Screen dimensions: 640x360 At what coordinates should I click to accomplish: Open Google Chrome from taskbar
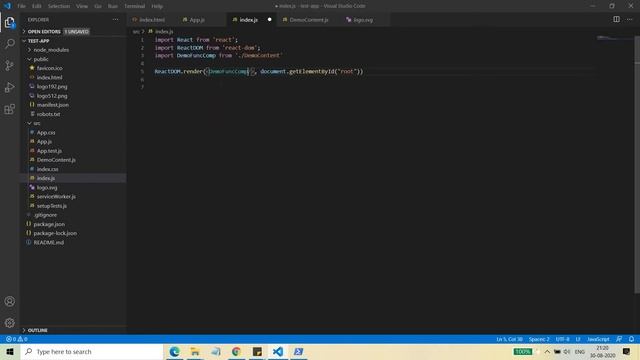click(x=236, y=351)
